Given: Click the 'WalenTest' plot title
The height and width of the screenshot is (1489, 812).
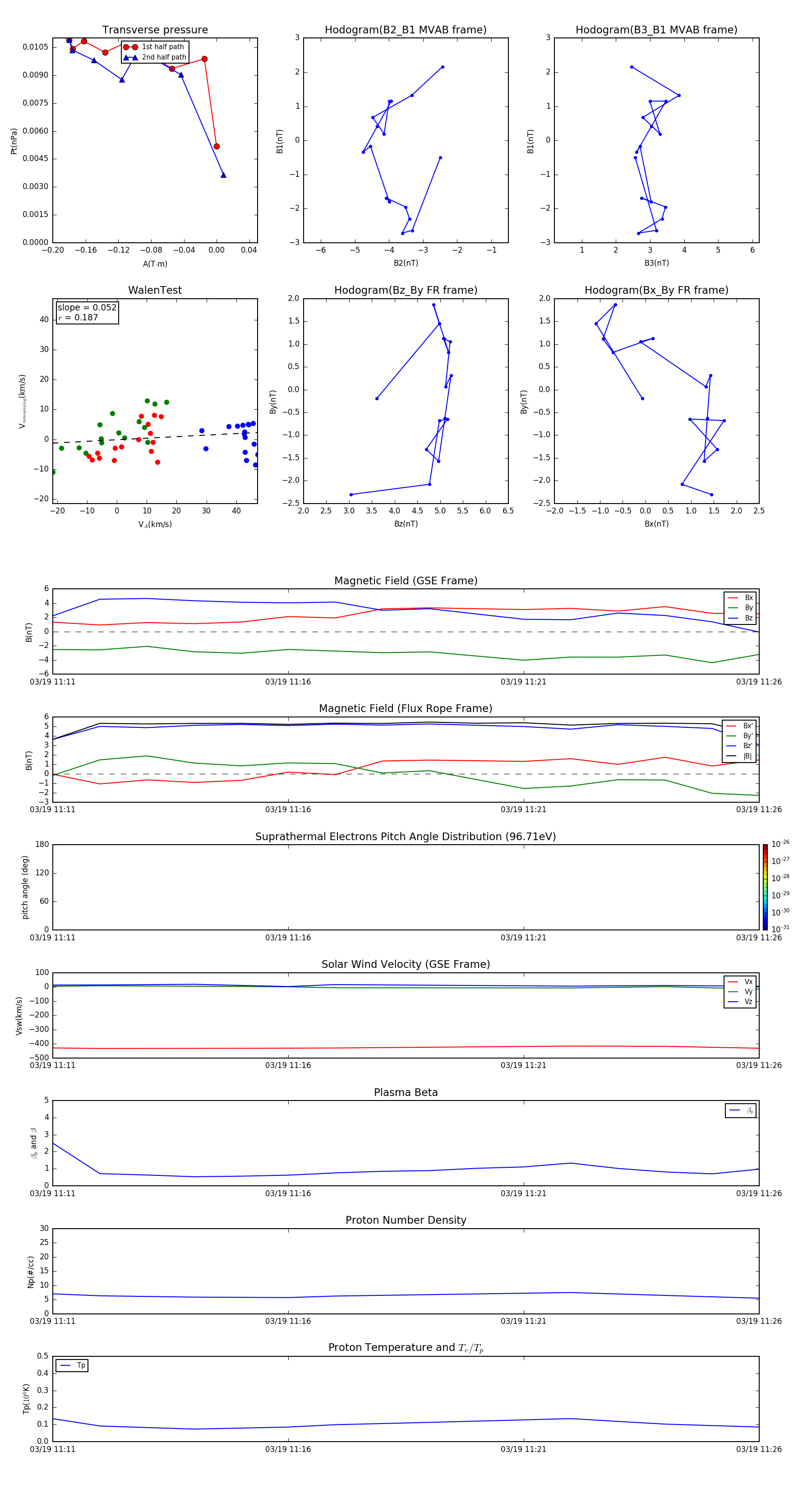Looking at the screenshot, I should [x=155, y=290].
